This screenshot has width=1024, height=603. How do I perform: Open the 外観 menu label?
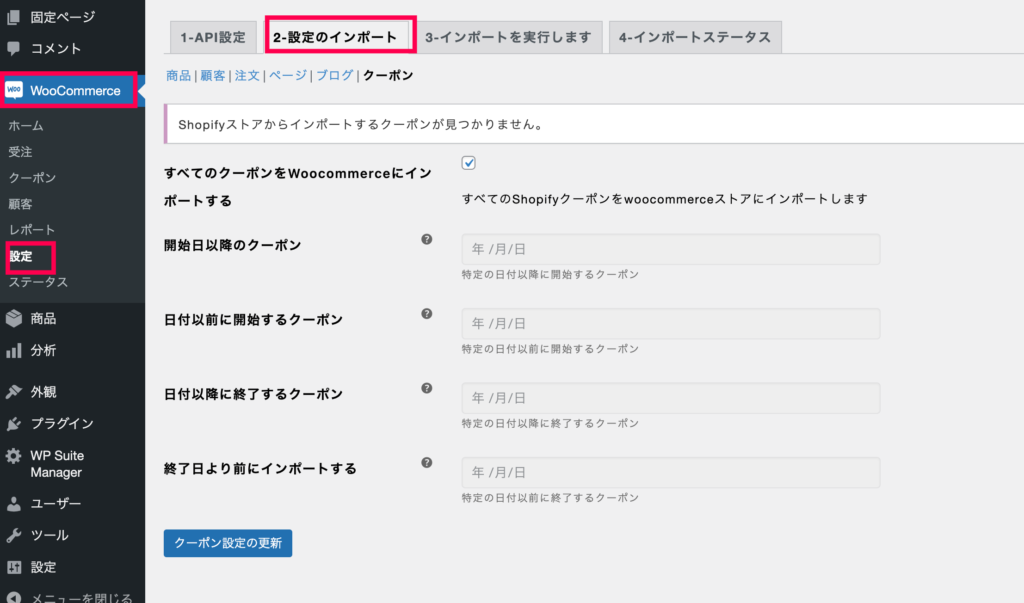point(43,391)
